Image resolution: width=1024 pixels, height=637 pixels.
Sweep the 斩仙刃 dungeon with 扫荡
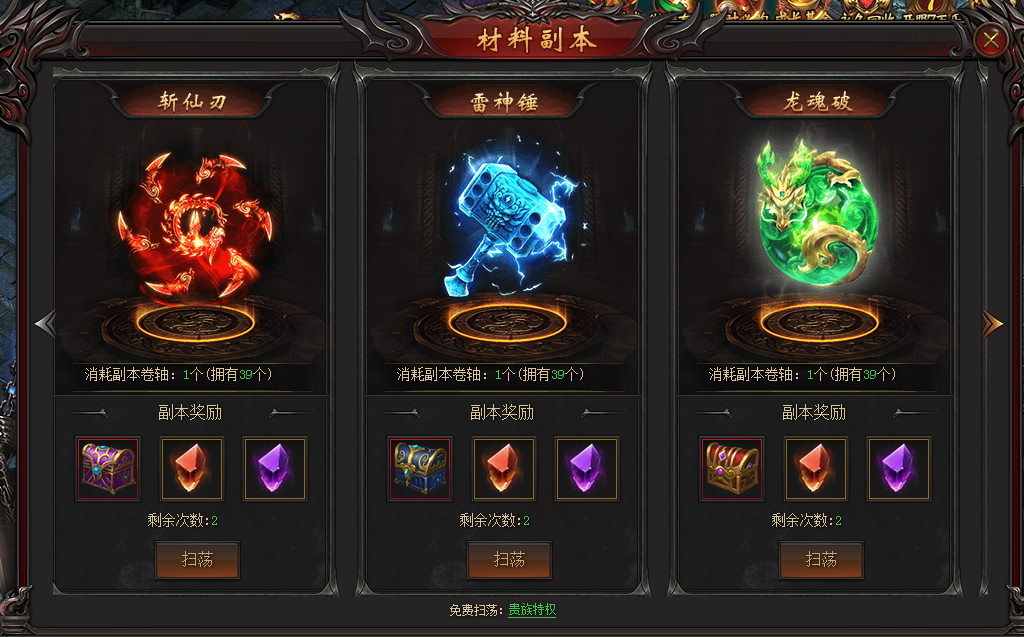197,560
